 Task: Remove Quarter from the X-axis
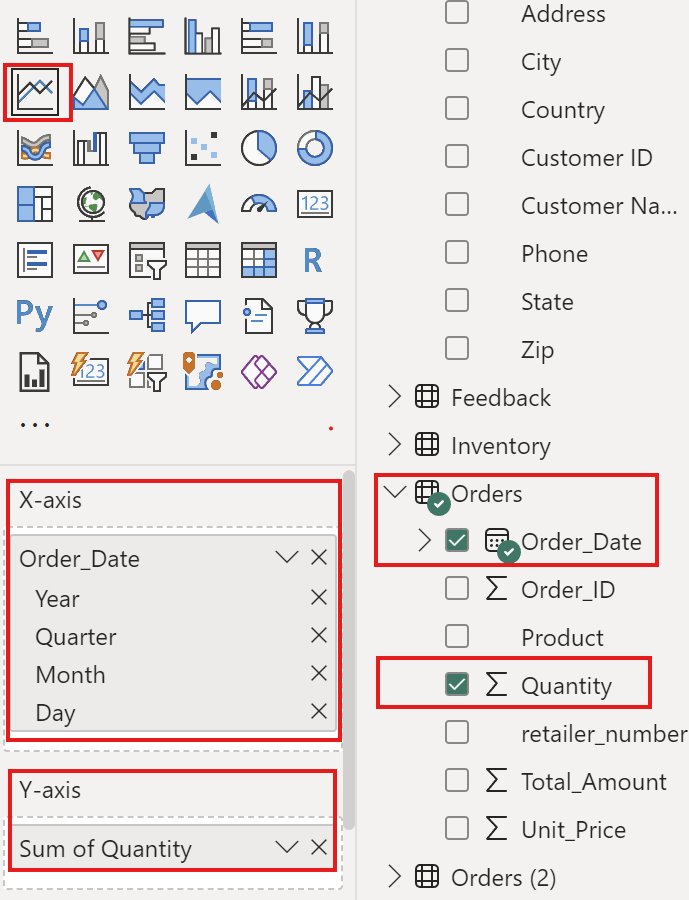tap(319, 636)
